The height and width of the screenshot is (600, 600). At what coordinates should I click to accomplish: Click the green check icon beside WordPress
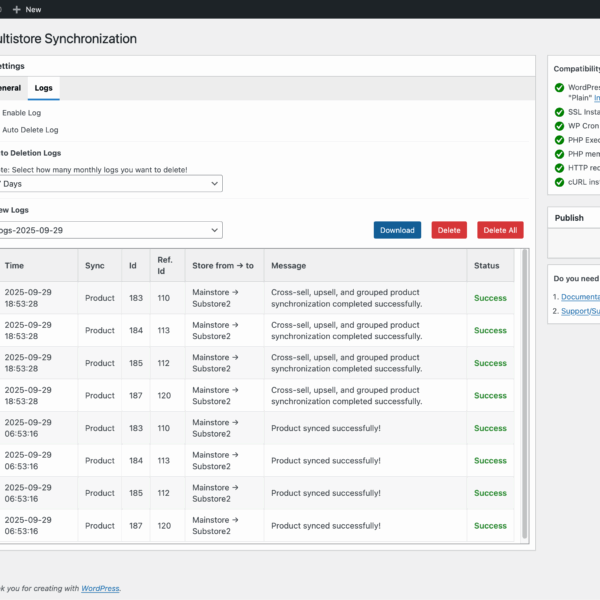pyautogui.click(x=559, y=88)
